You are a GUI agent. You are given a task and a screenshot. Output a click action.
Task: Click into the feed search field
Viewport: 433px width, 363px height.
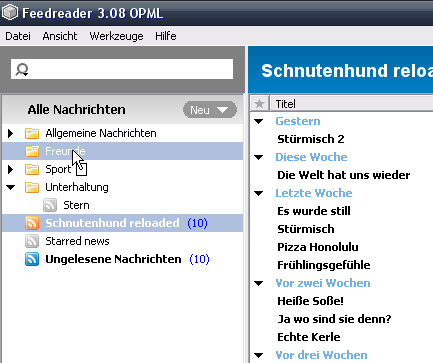click(122, 69)
